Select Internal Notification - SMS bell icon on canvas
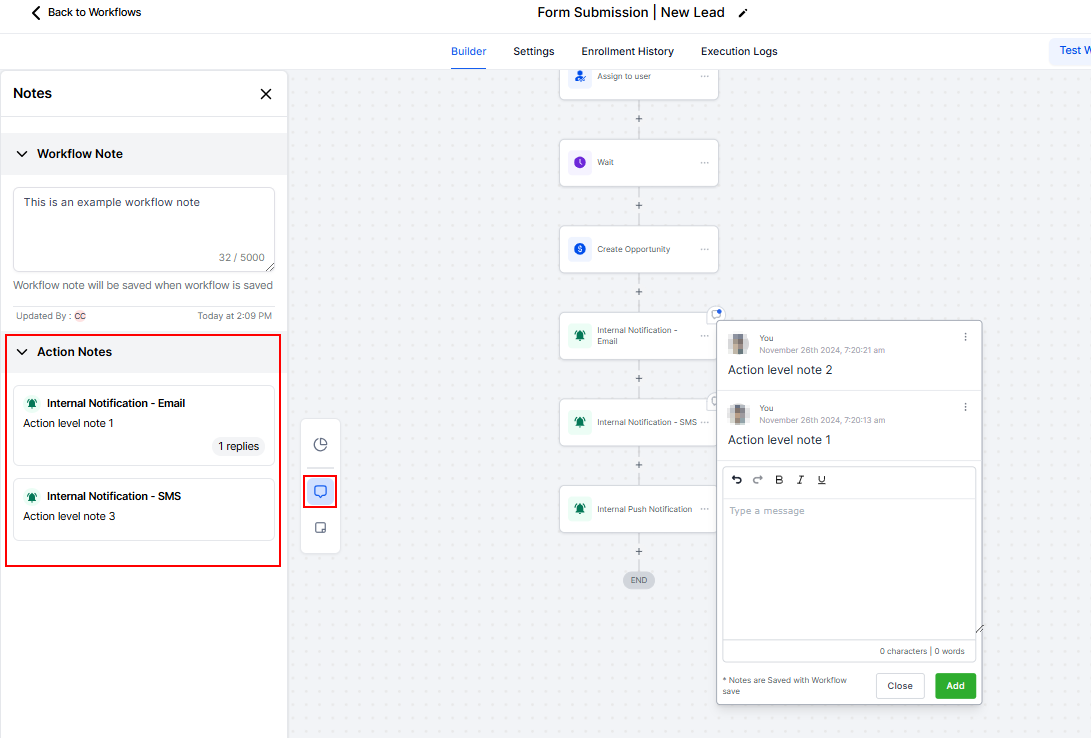Image resolution: width=1091 pixels, height=738 pixels. click(x=580, y=422)
